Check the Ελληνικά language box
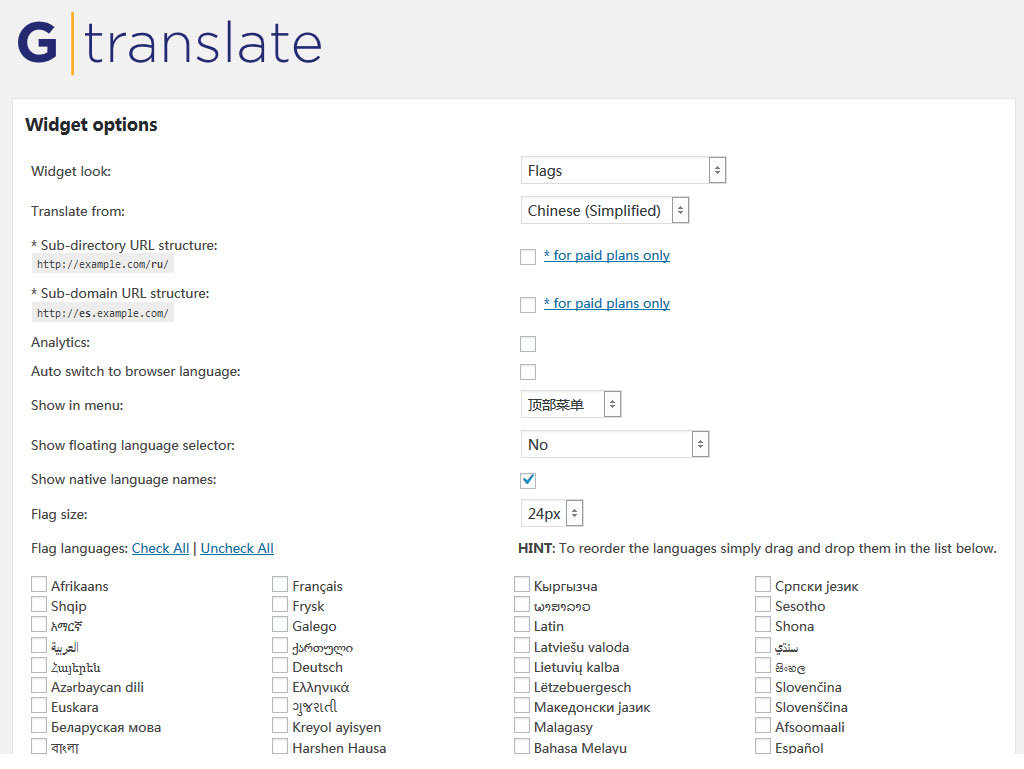The width and height of the screenshot is (1024, 769). tap(280, 685)
